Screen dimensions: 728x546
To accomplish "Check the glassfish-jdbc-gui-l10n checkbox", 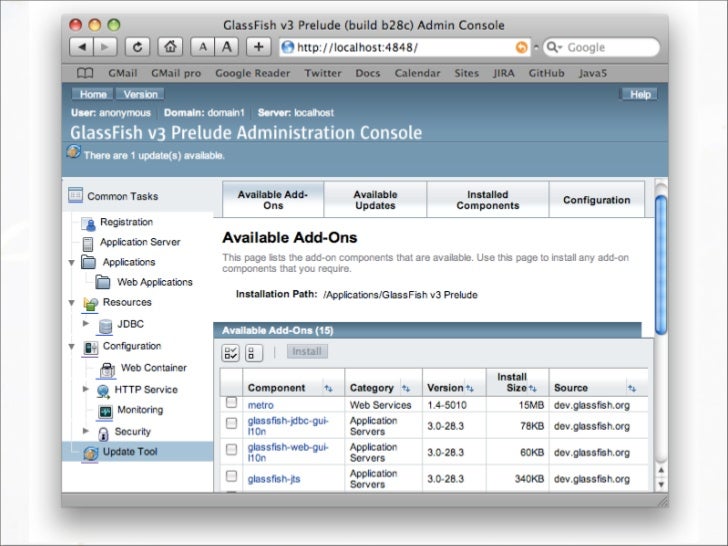I will (231, 423).
